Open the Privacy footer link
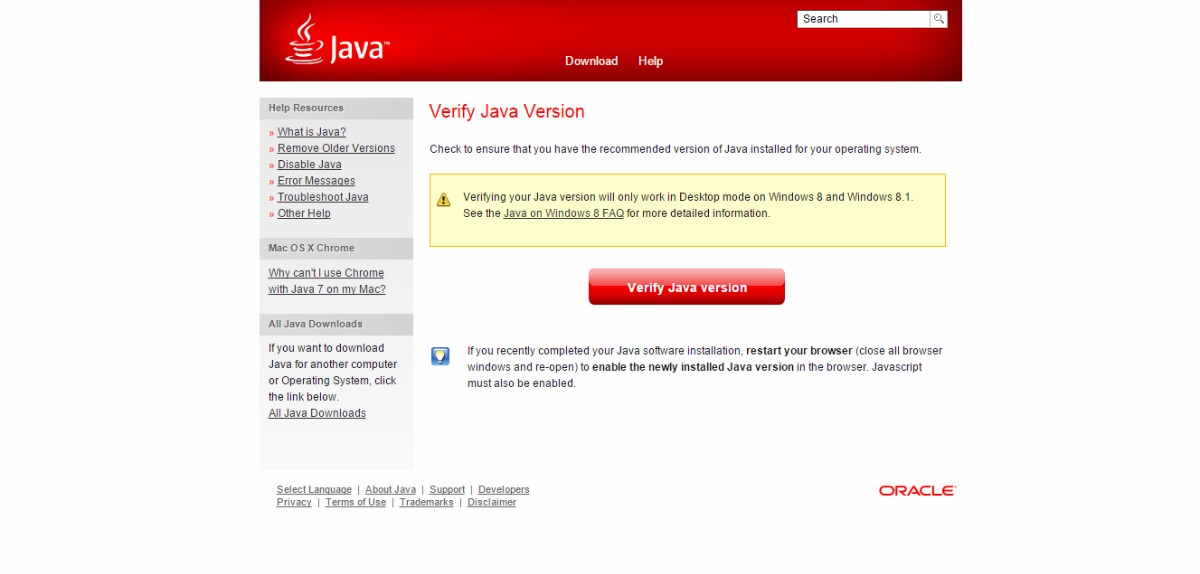Screen dimensions: 1200x574 tap(294, 503)
